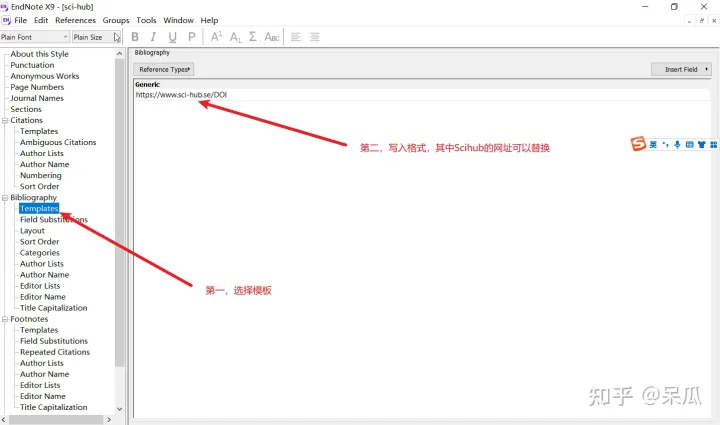
Task: Open the Help menu
Action: pyautogui.click(x=209, y=20)
